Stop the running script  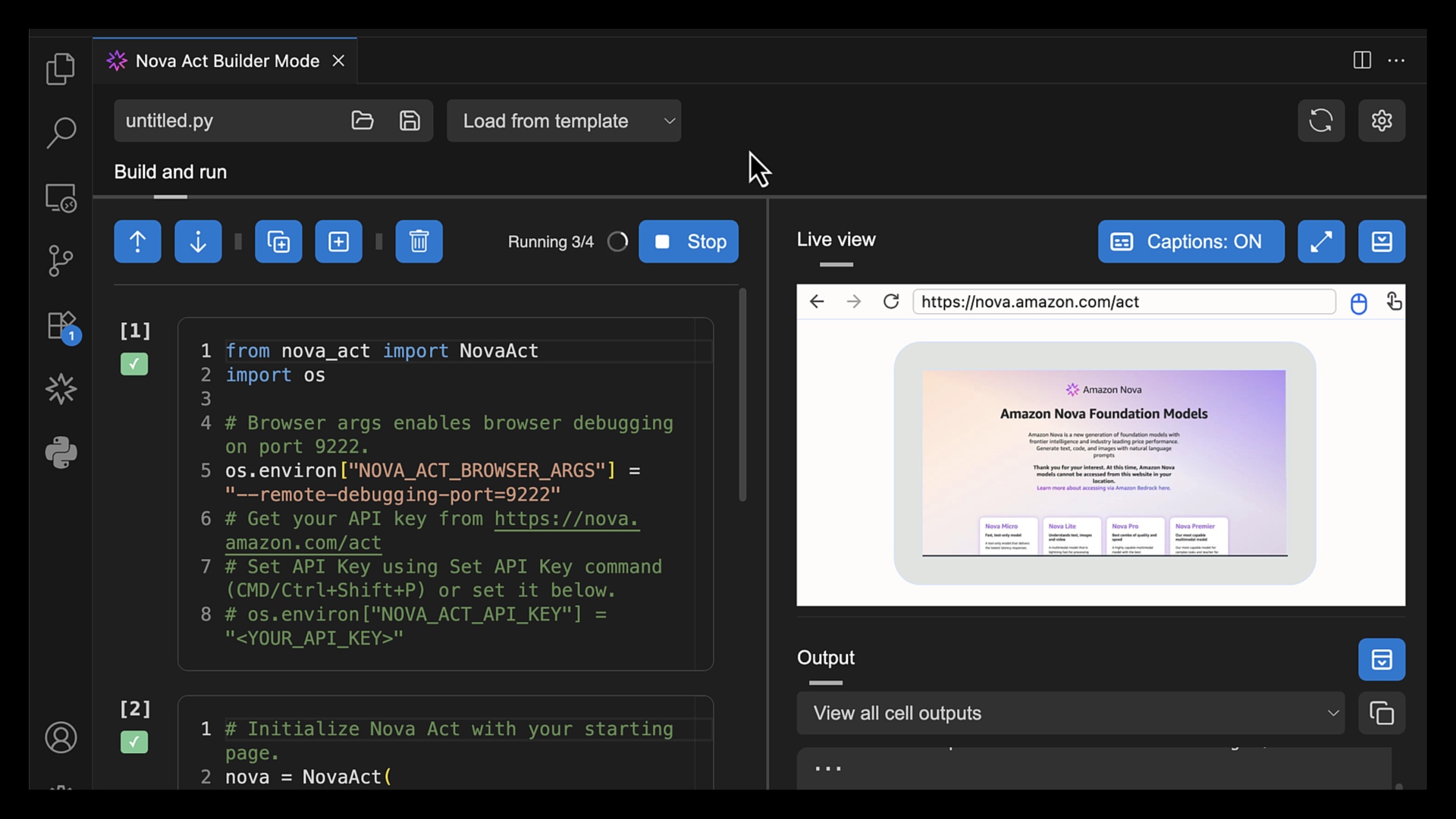[688, 242]
